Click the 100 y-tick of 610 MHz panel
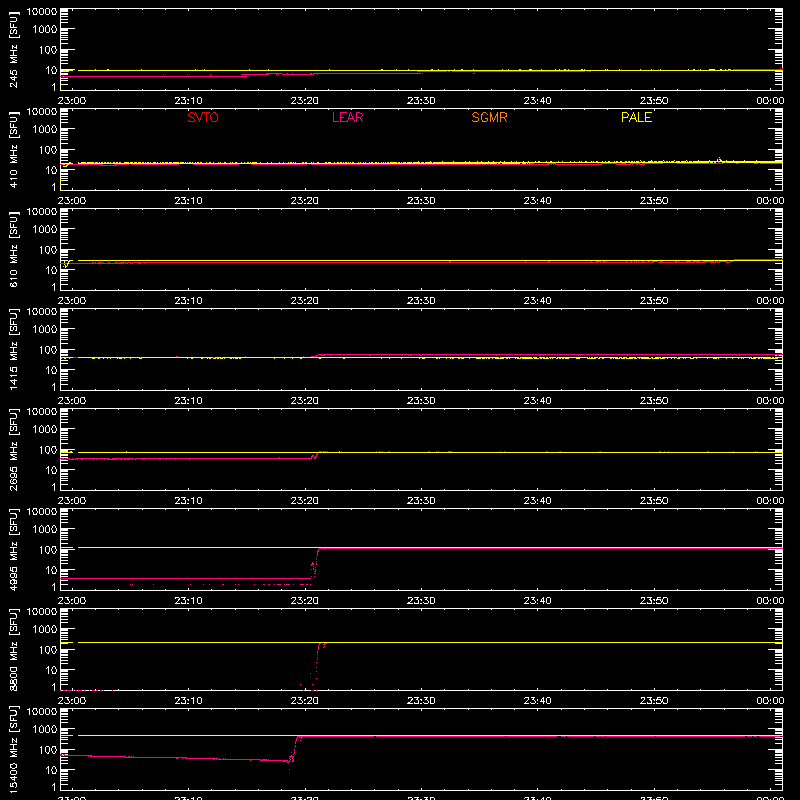800x800 pixels. coord(47,250)
